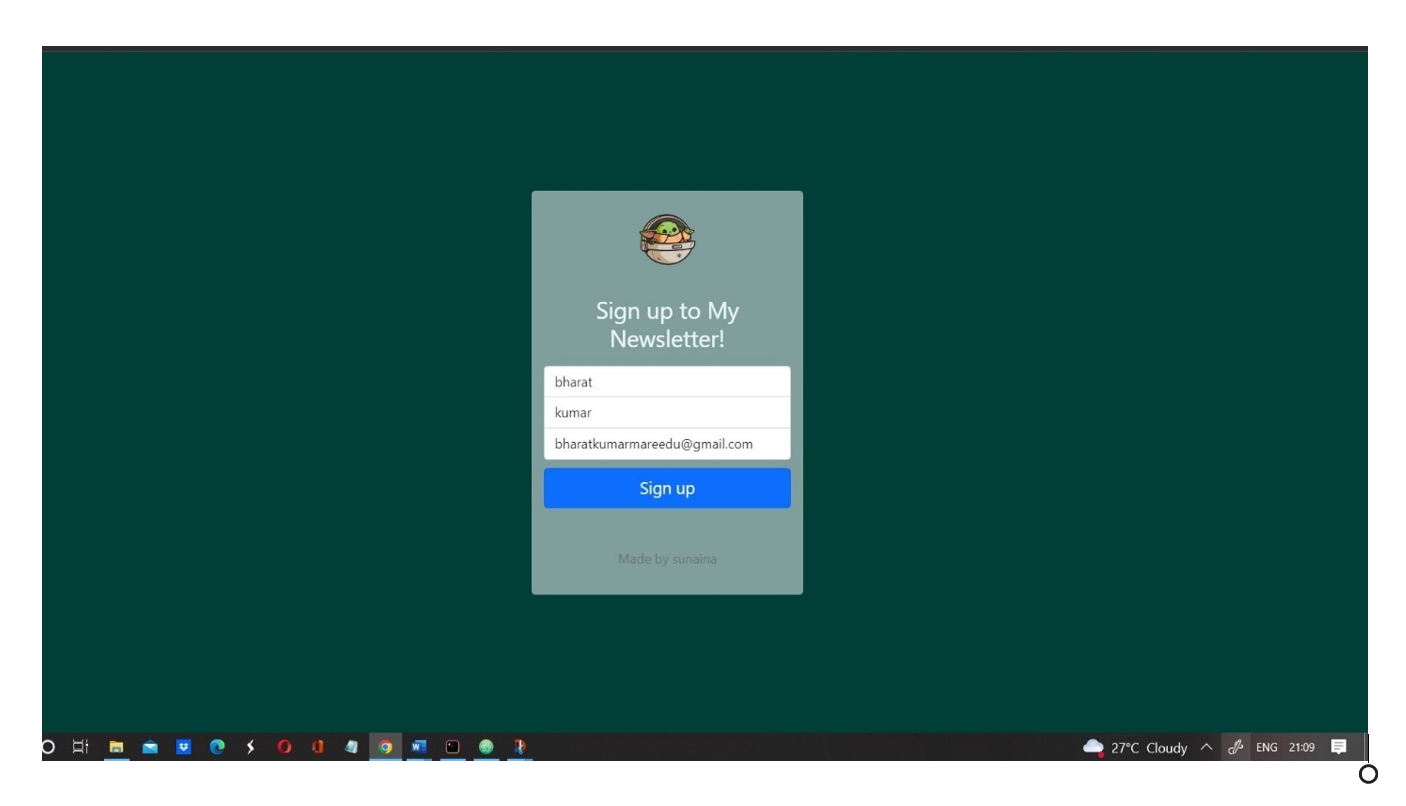This screenshot has height=806, width=1406.
Task: Focus the email address input field
Action: click(667, 444)
